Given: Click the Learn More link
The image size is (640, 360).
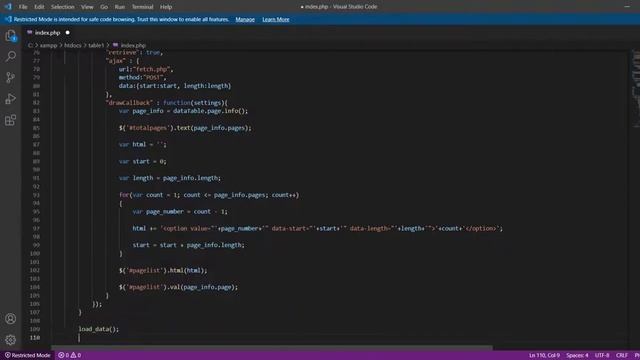Looking at the screenshot, I should [x=276, y=20].
